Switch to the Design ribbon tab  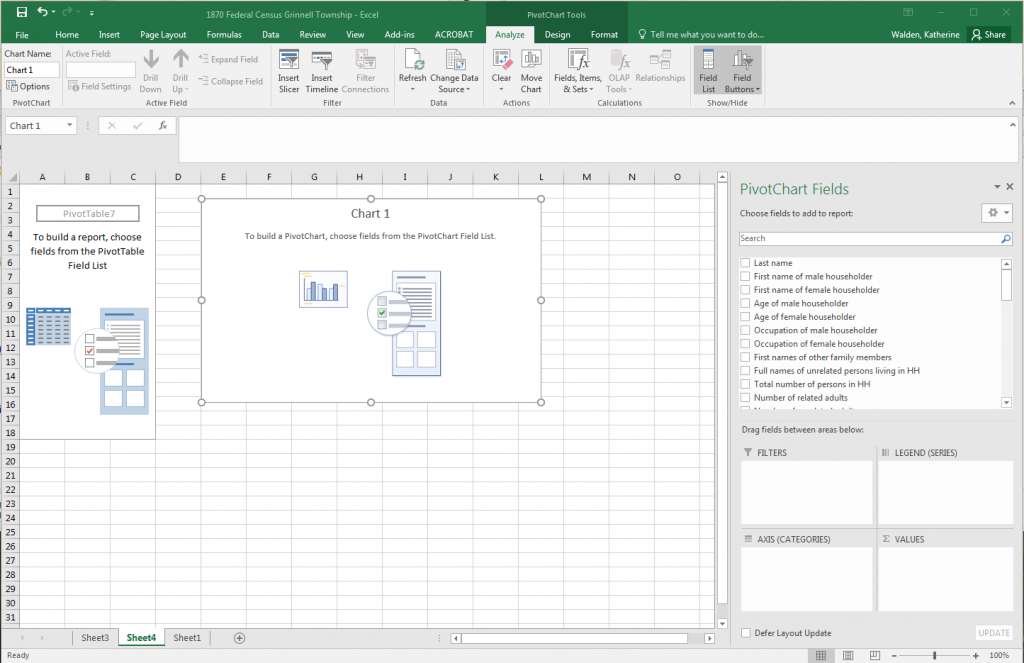(557, 35)
